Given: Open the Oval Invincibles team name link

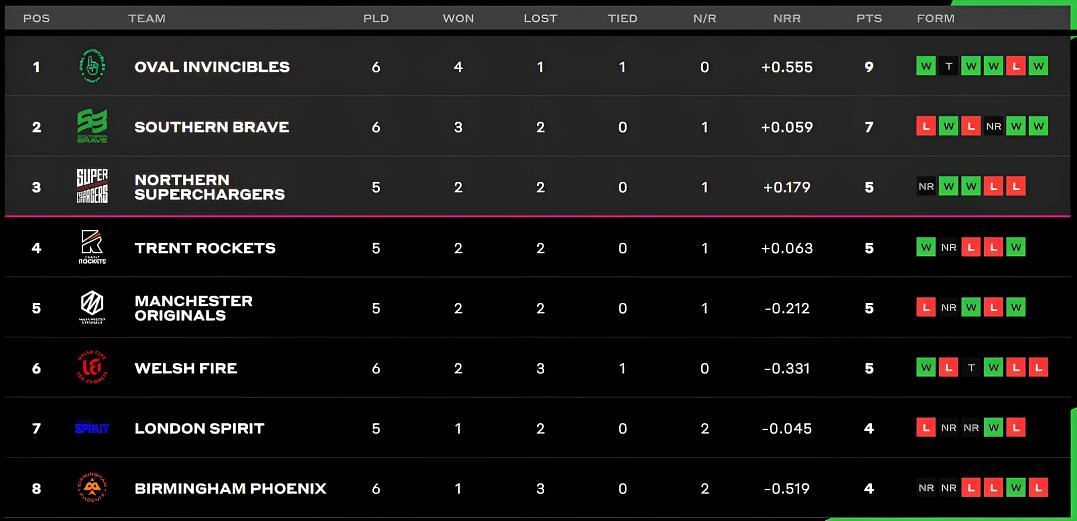Looking at the screenshot, I should [212, 67].
